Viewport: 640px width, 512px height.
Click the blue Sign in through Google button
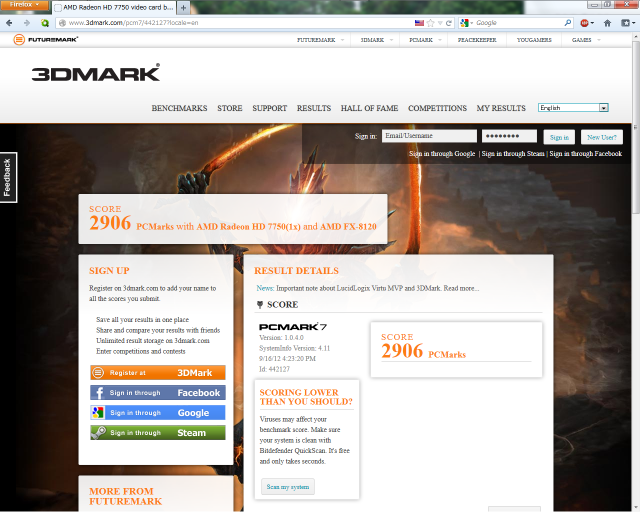click(x=158, y=413)
